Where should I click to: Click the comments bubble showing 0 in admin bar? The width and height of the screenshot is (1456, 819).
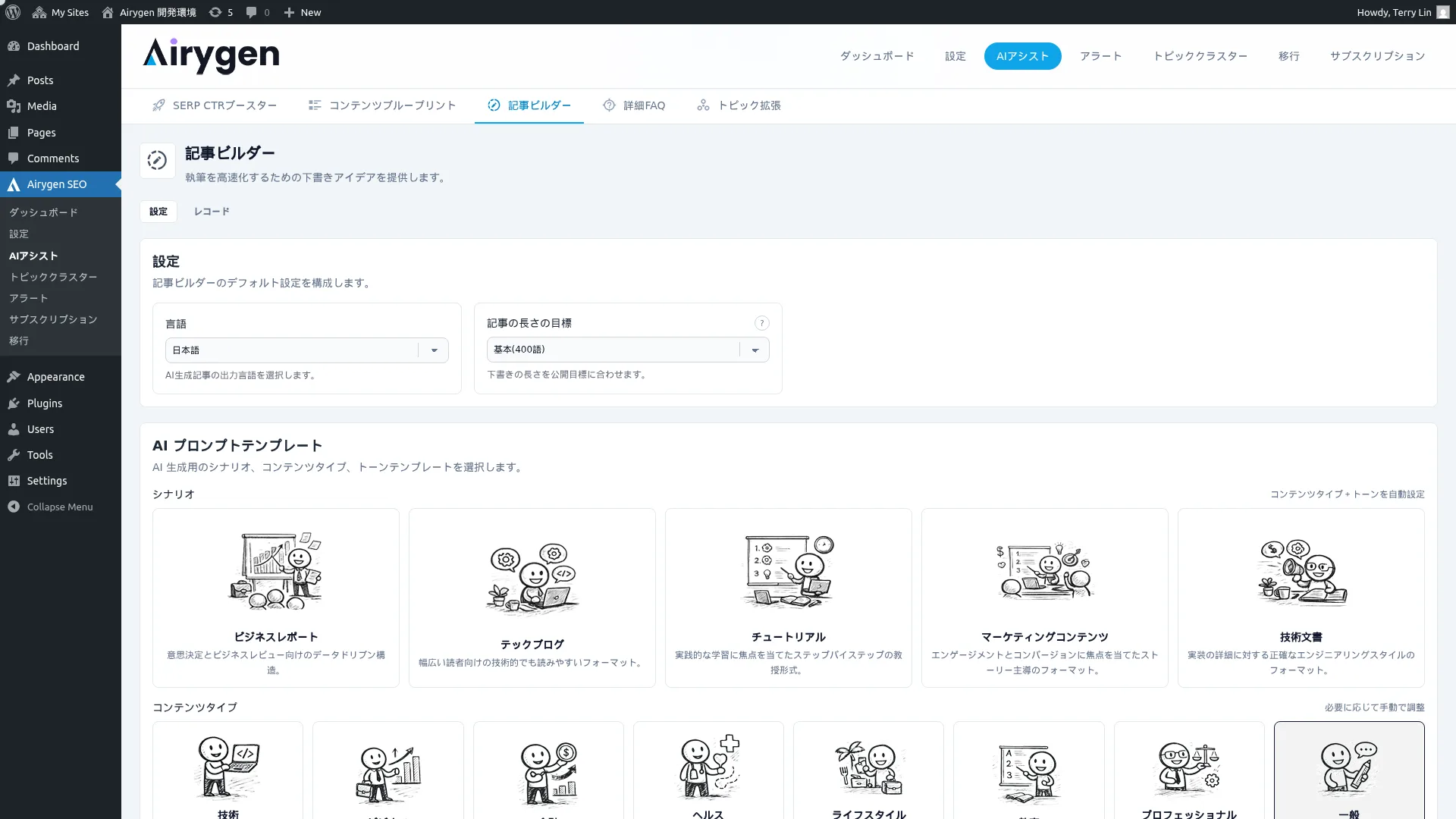[258, 12]
